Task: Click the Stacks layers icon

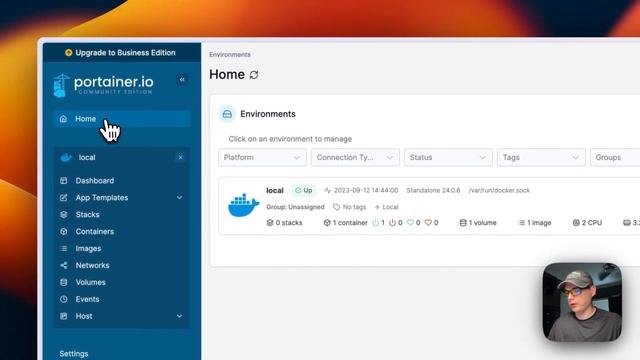Action: (x=64, y=214)
